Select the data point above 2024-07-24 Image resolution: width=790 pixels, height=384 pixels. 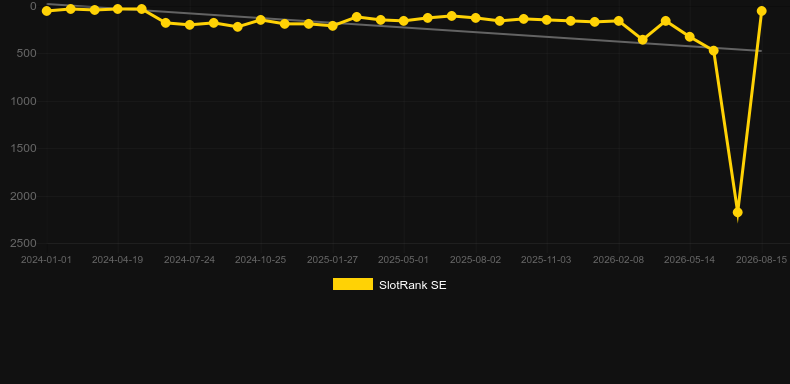click(x=189, y=25)
